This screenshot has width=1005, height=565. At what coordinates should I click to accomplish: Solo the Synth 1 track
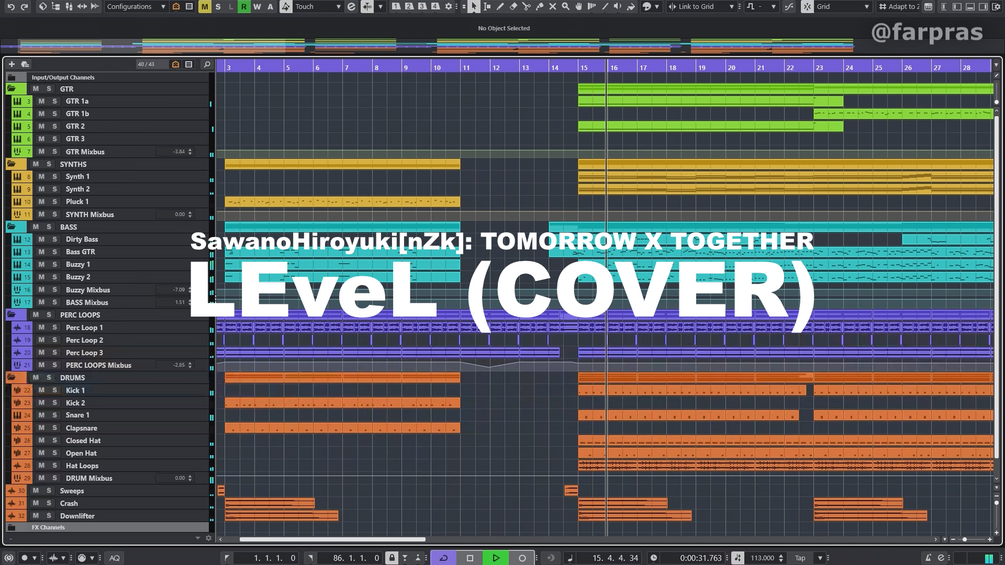click(54, 176)
